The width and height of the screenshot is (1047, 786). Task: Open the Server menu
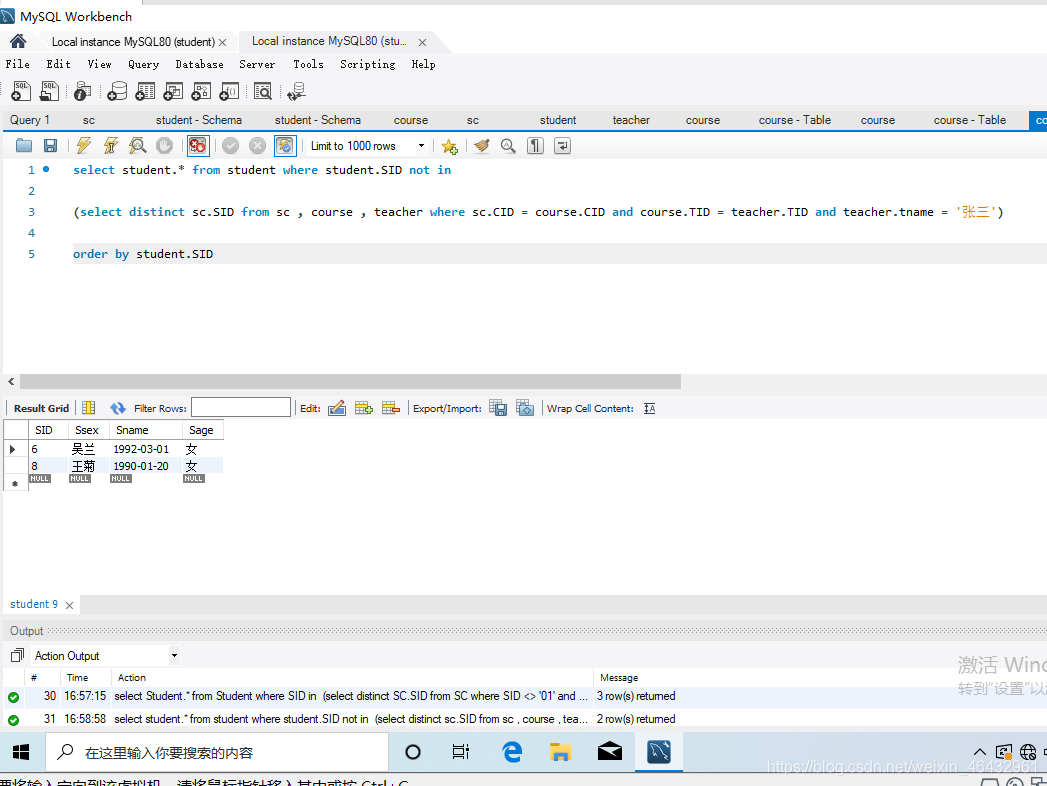pyautogui.click(x=257, y=64)
